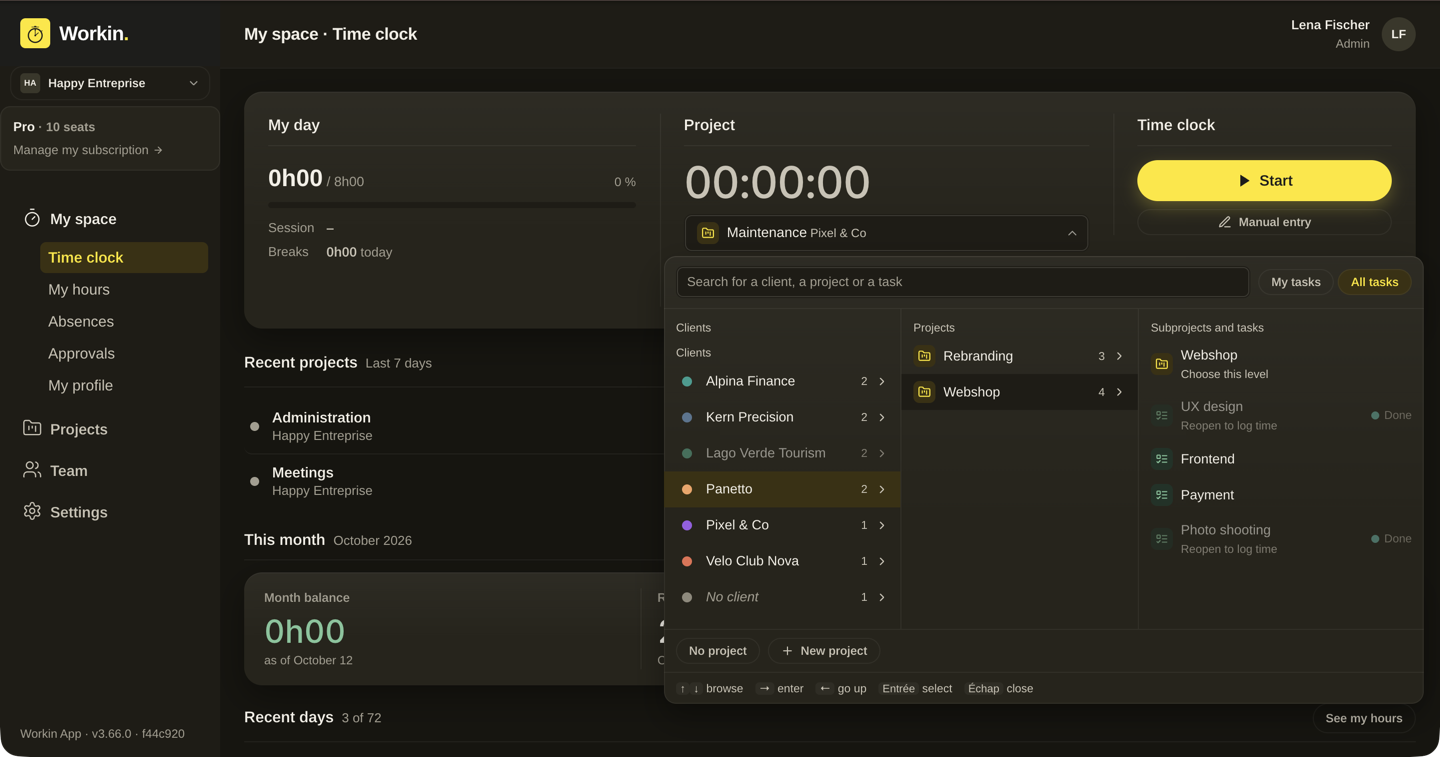Click the Payment task list icon

pyautogui.click(x=1161, y=495)
